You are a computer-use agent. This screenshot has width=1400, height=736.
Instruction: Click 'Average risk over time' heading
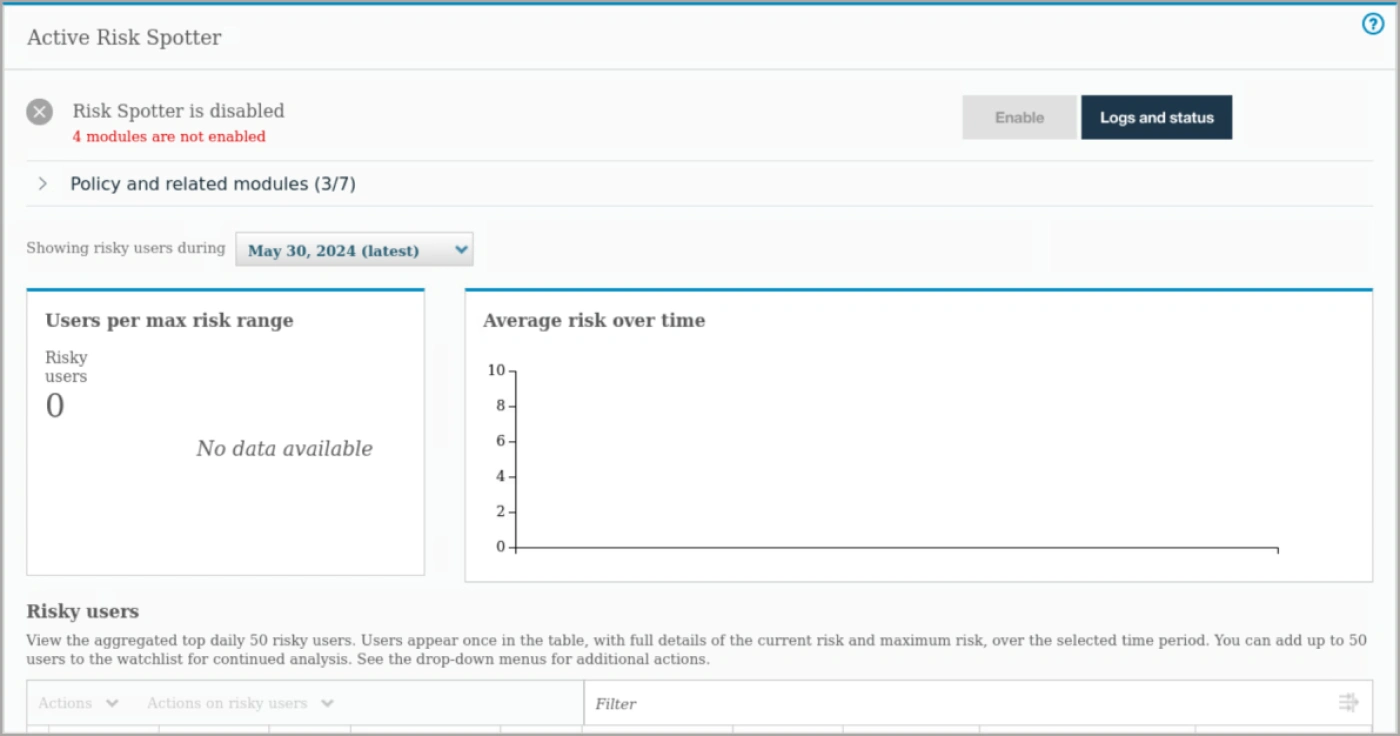594,321
